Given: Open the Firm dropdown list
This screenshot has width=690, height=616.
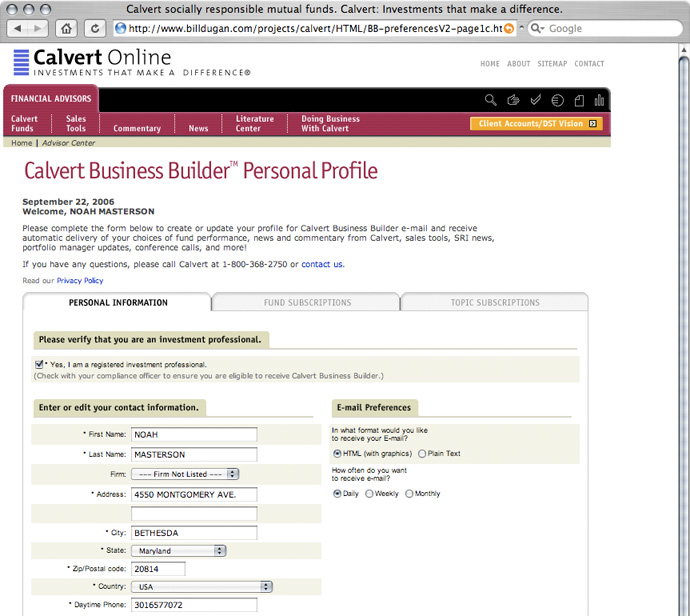Looking at the screenshot, I should tap(185, 474).
